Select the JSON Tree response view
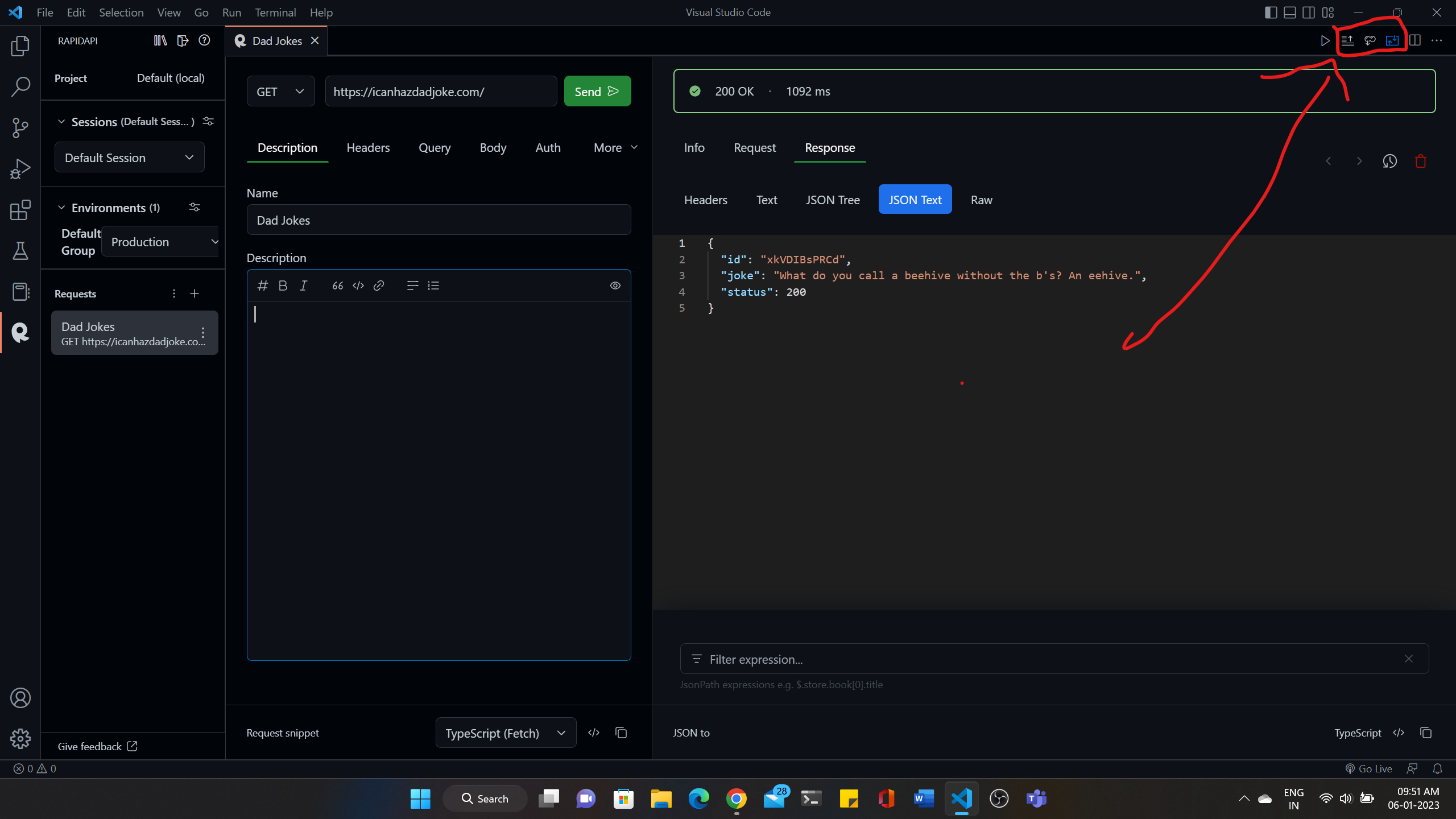Image resolution: width=1456 pixels, height=819 pixels. click(833, 200)
